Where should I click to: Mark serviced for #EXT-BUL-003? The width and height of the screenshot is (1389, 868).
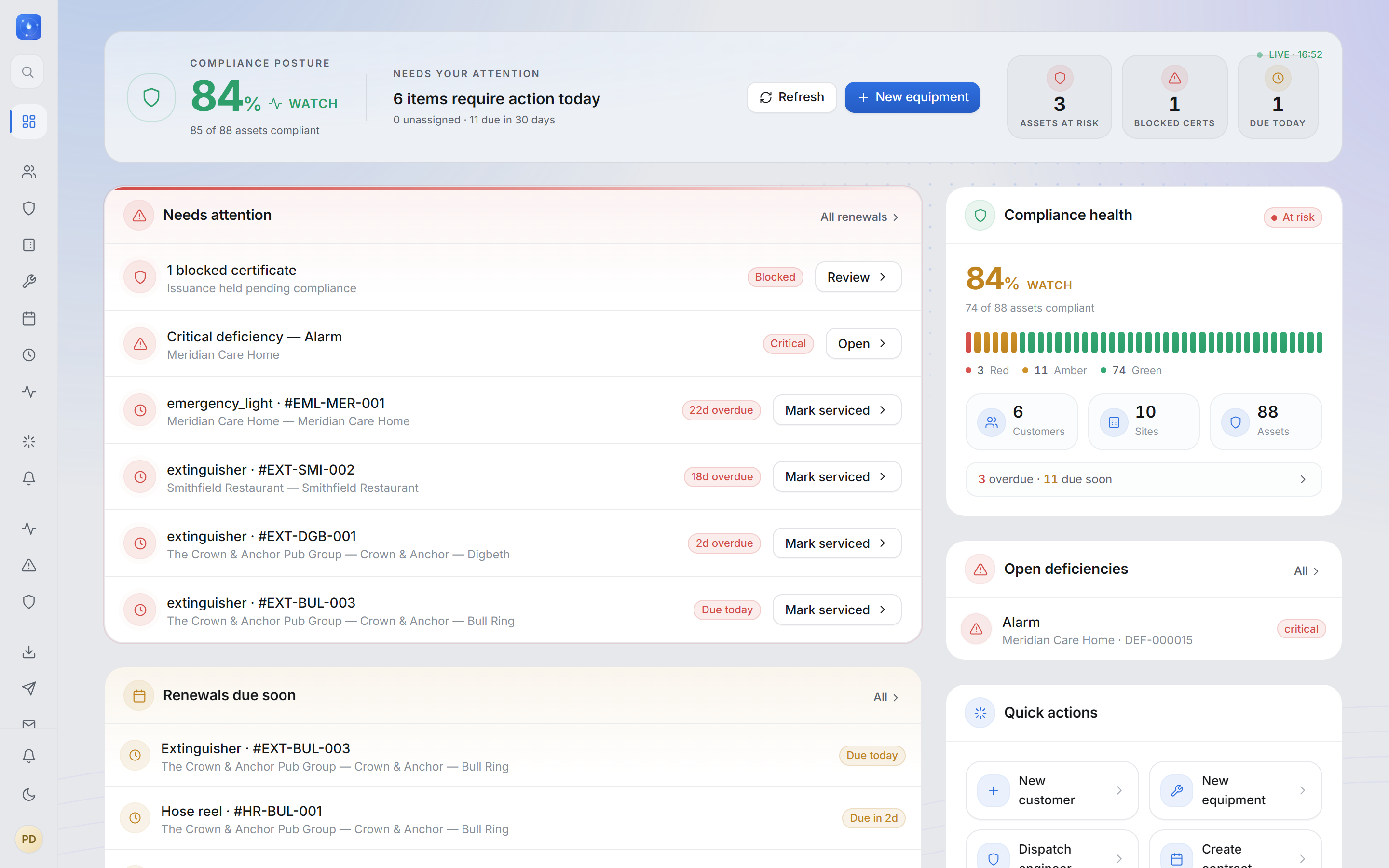point(836,610)
